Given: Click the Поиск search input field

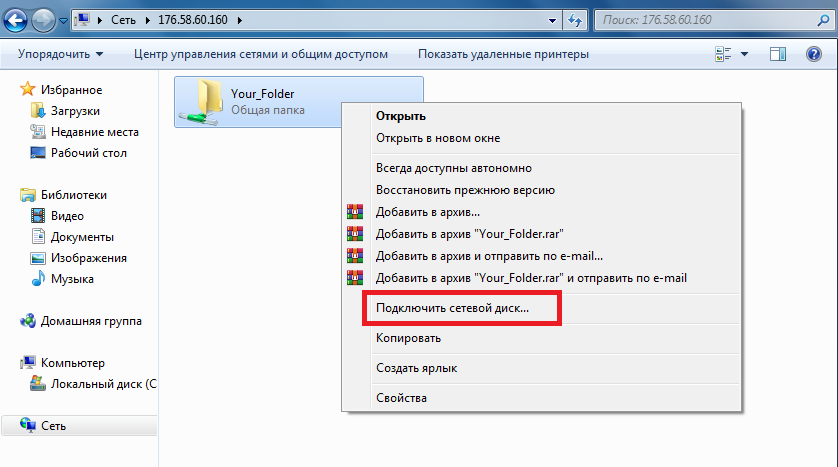Looking at the screenshot, I should (x=705, y=20).
